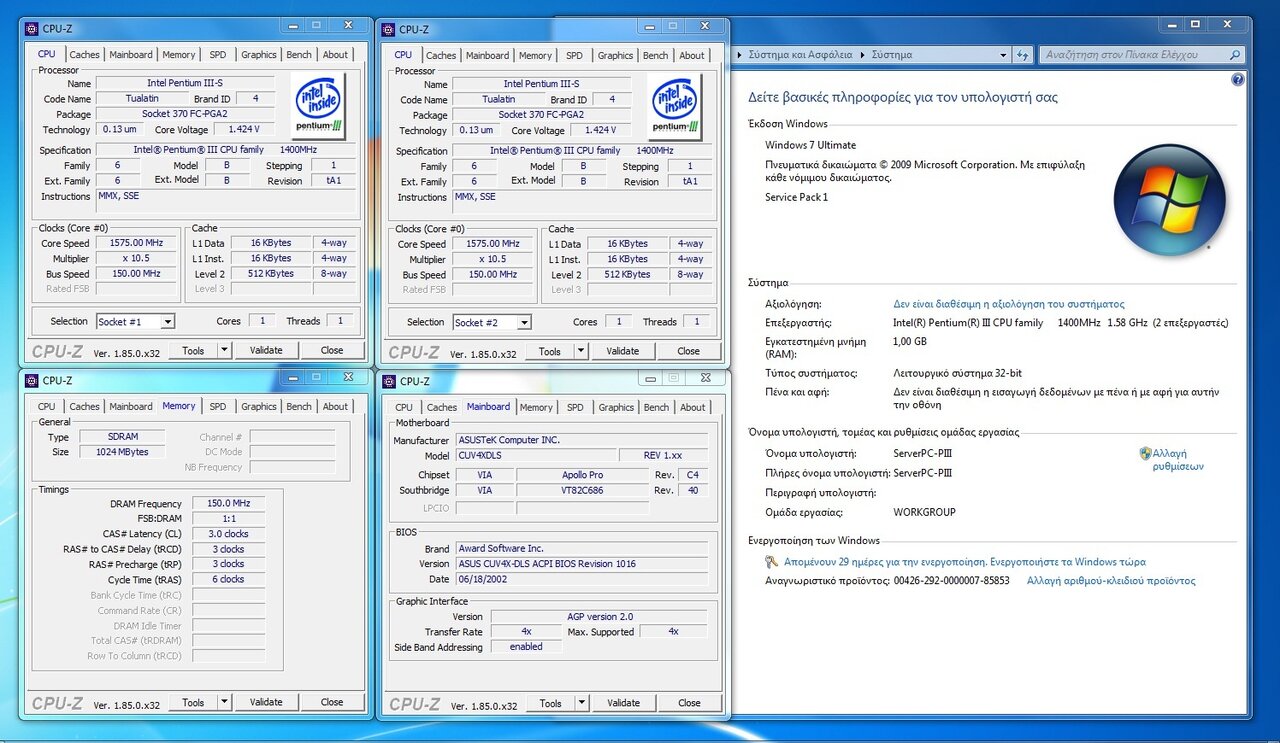Screen dimensions: 1280x743
Task: Expand the Tools arrow in the Mainboard window
Action: point(581,703)
